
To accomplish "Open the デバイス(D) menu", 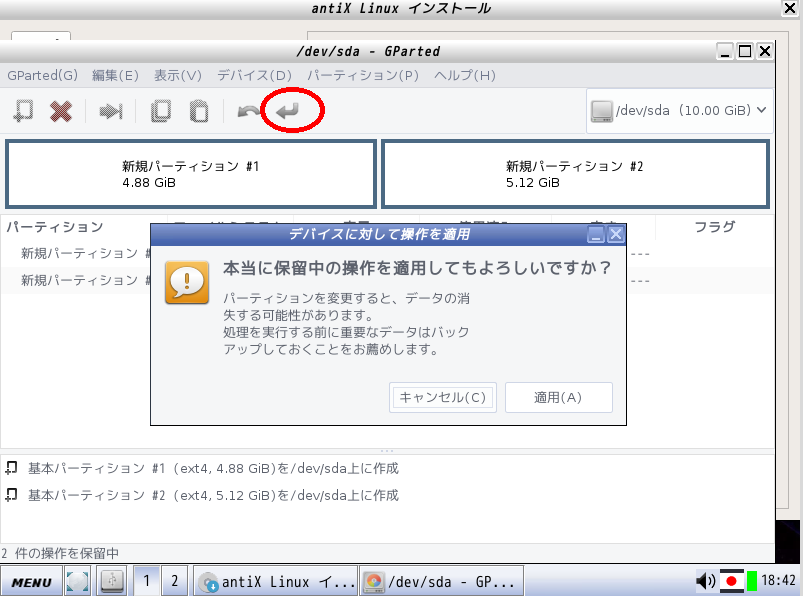I will (x=255, y=75).
